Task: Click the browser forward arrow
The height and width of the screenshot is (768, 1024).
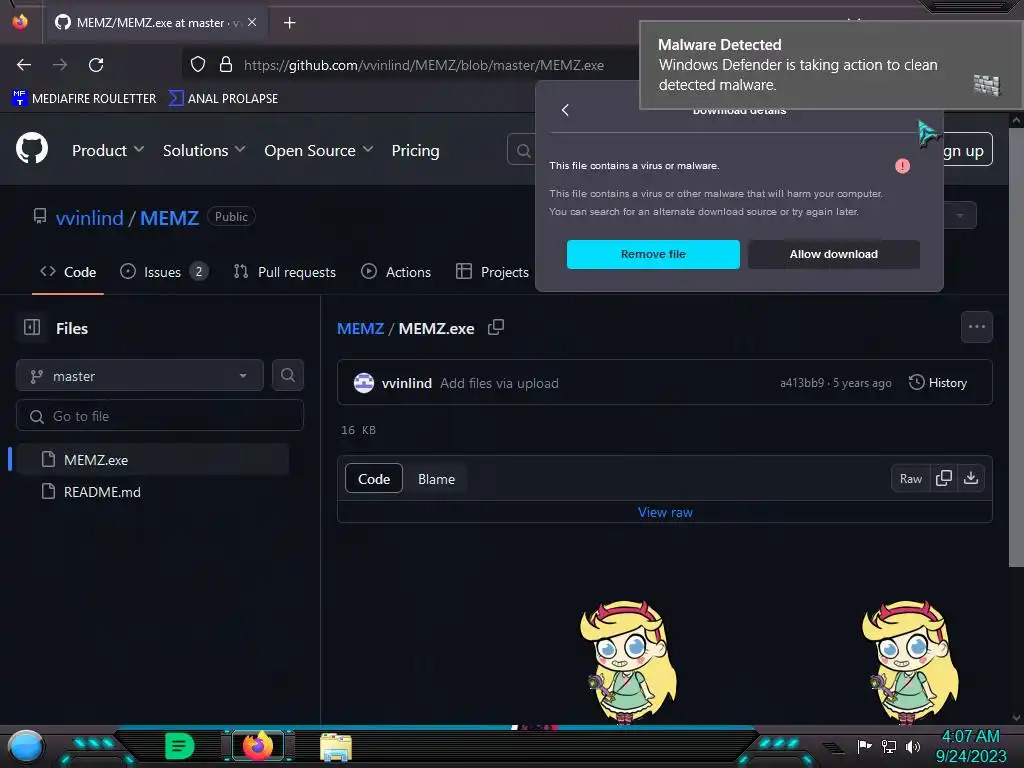Action: pos(60,65)
